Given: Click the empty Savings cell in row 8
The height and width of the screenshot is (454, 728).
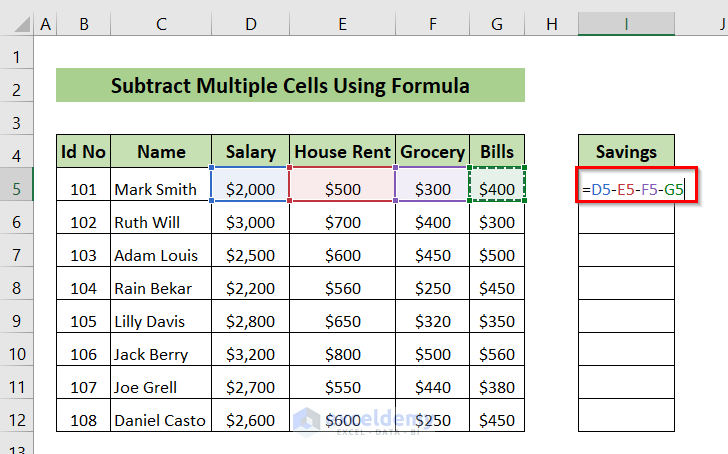Looking at the screenshot, I should 626,287.
